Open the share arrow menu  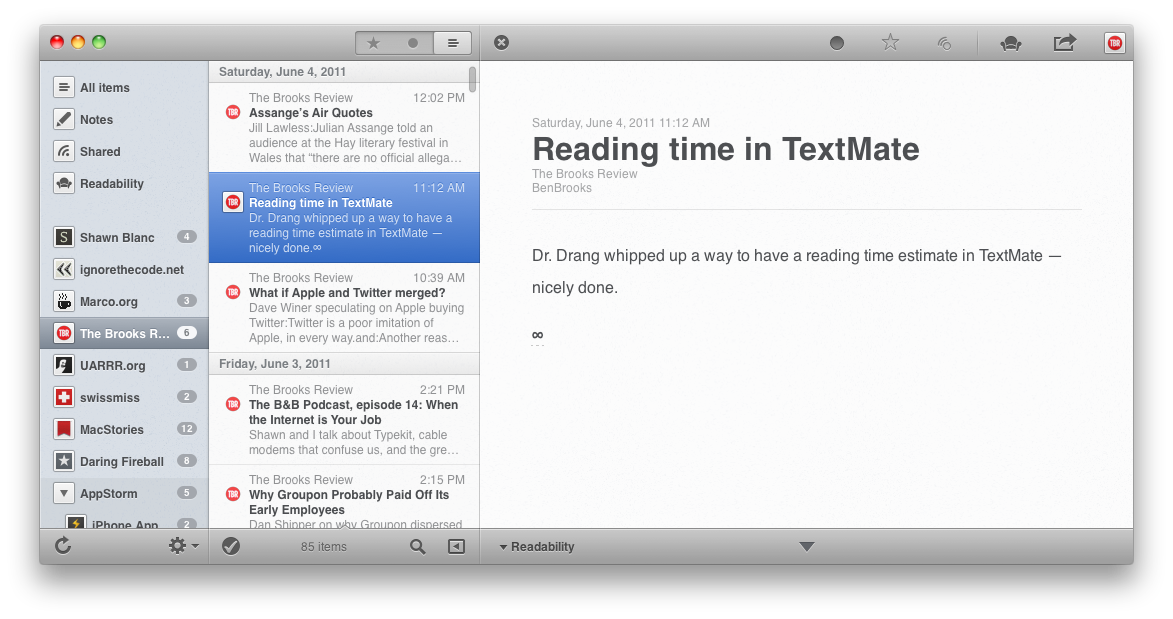pos(1065,43)
